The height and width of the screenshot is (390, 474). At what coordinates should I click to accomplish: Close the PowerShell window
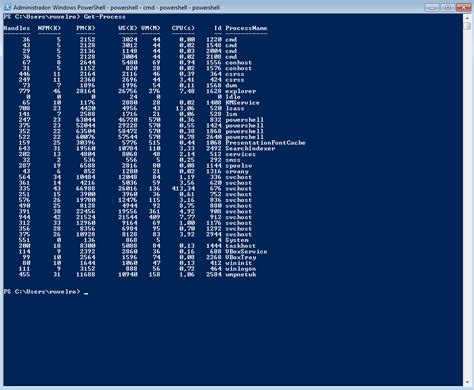(463, 7)
